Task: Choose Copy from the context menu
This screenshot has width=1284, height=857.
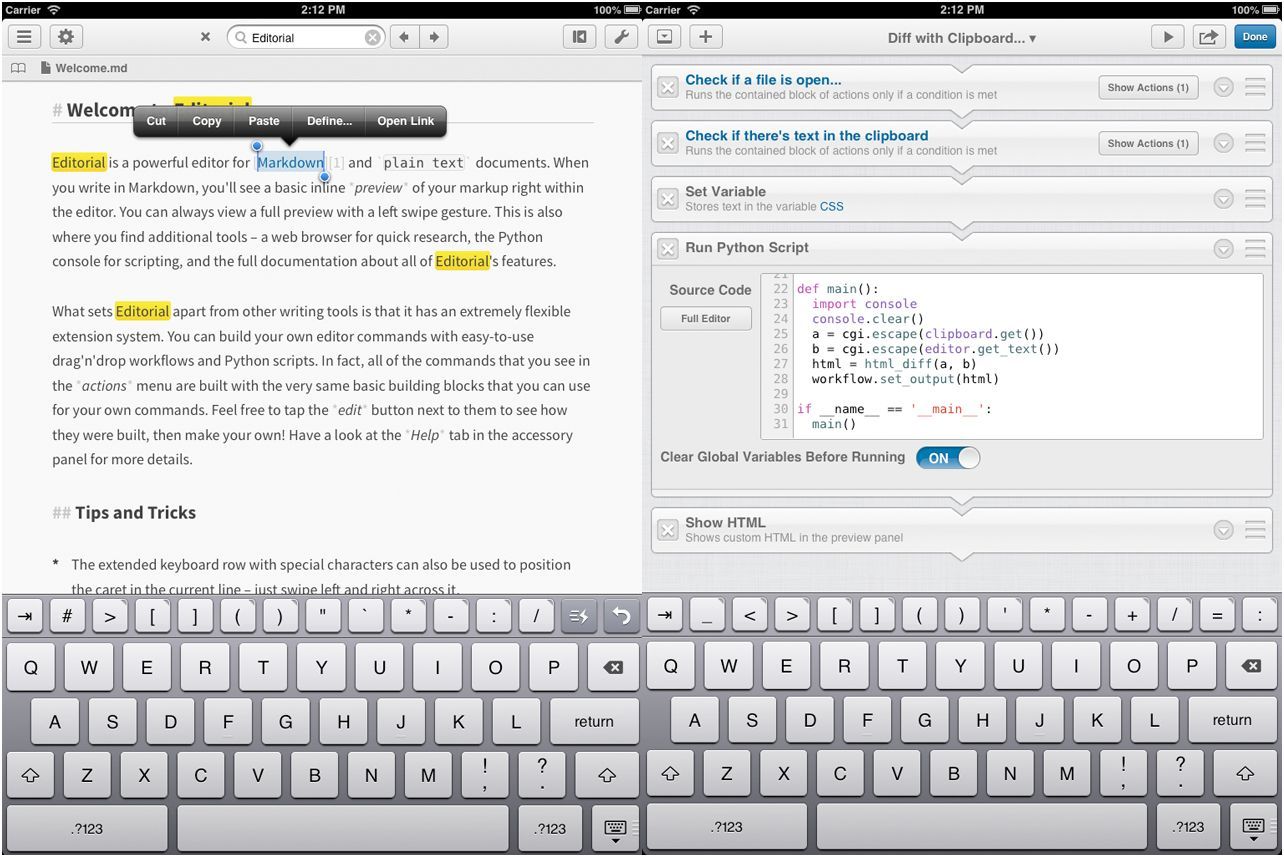Action: 206,121
